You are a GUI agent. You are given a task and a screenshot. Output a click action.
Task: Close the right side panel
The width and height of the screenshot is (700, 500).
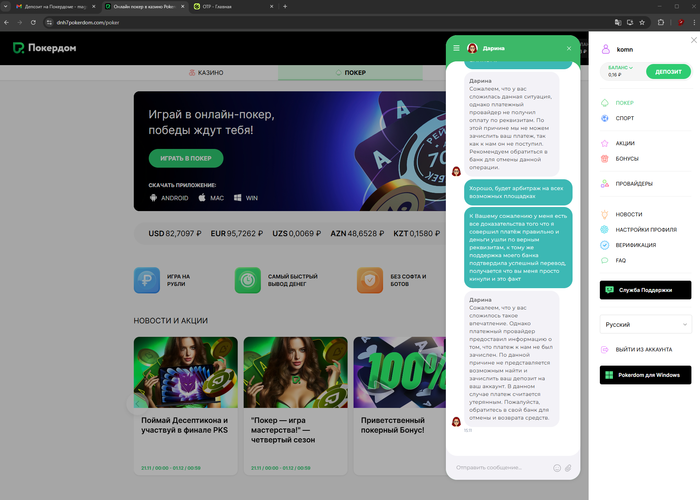pos(694,40)
